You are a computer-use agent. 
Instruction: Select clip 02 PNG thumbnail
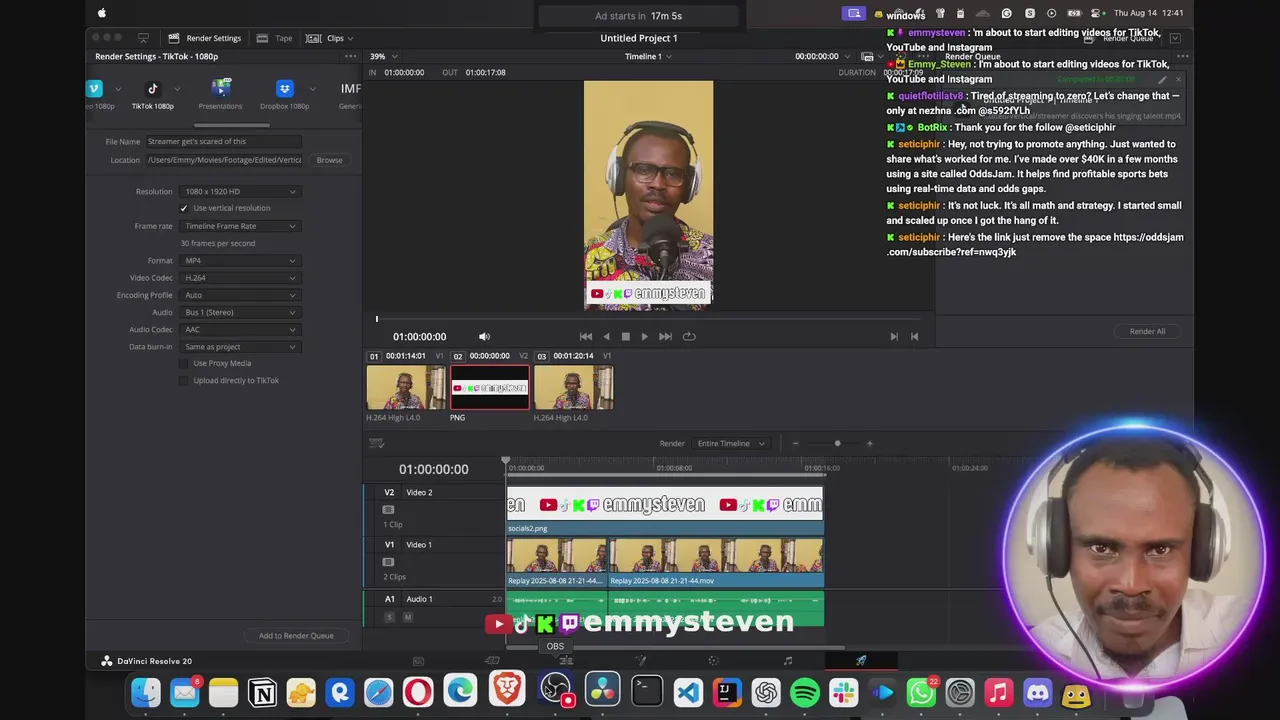point(490,388)
